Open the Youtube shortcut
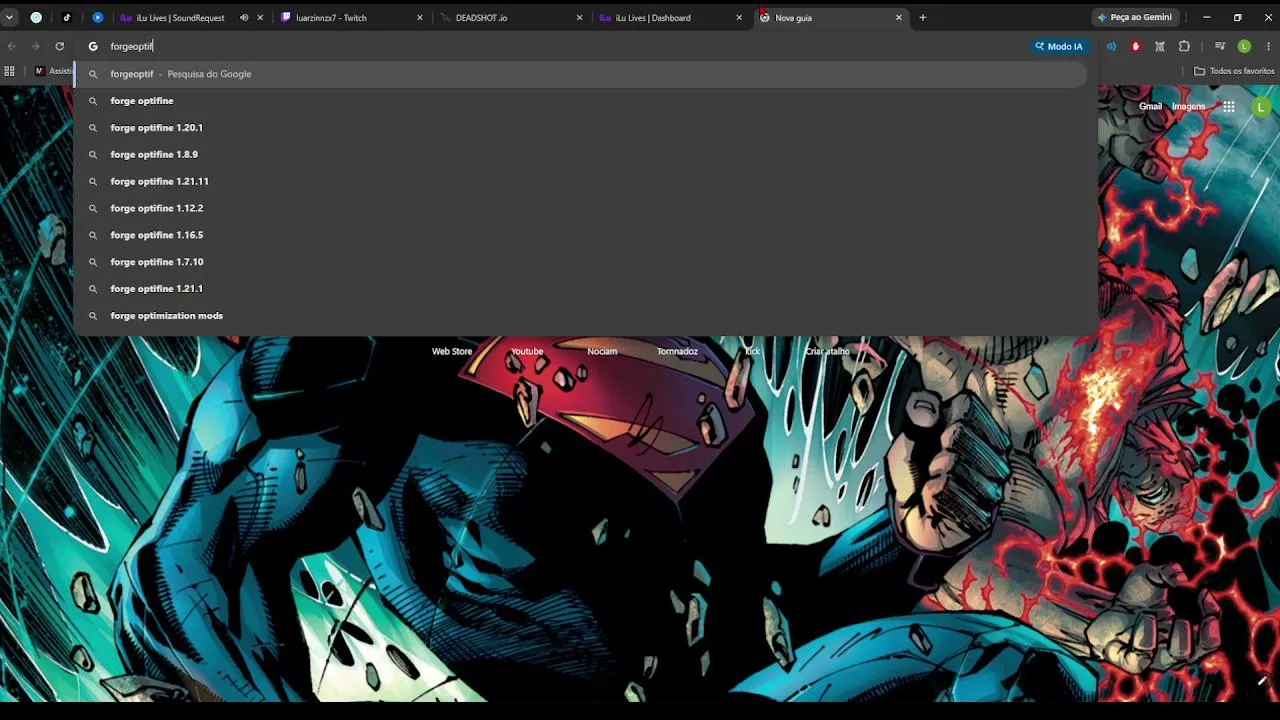Image resolution: width=1280 pixels, height=720 pixels. pyautogui.click(x=527, y=351)
